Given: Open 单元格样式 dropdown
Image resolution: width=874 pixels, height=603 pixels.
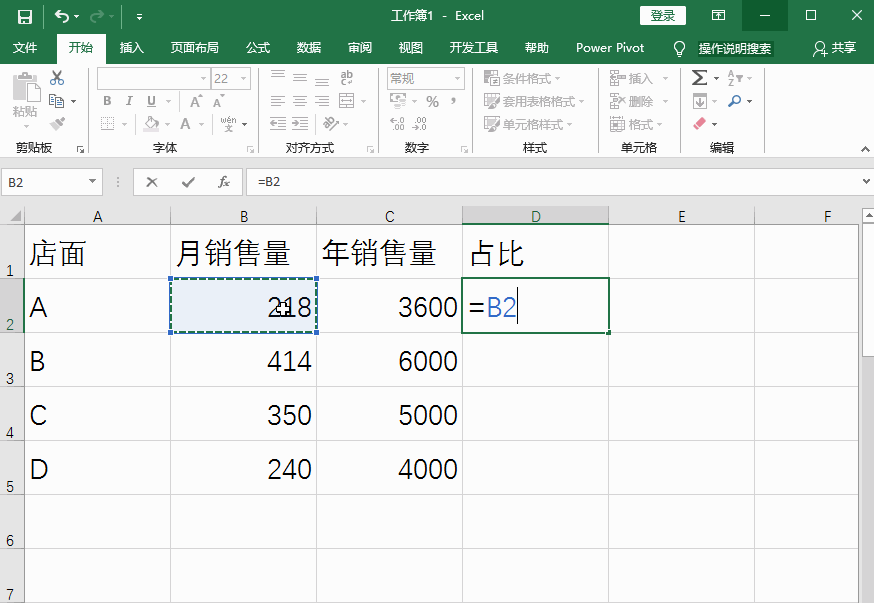Looking at the screenshot, I should [528, 124].
